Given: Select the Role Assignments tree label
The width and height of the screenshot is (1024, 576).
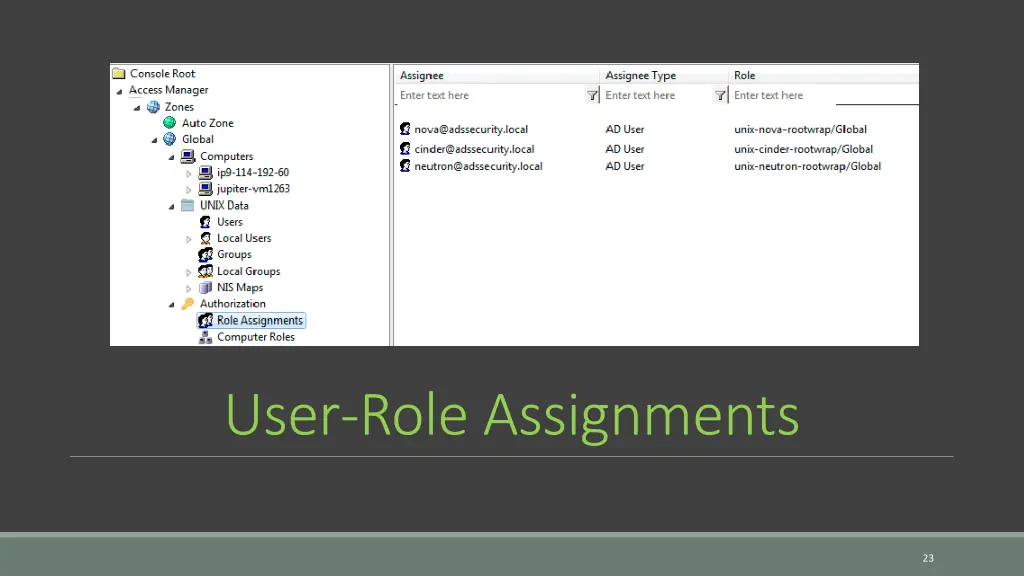Looking at the screenshot, I should tap(260, 321).
